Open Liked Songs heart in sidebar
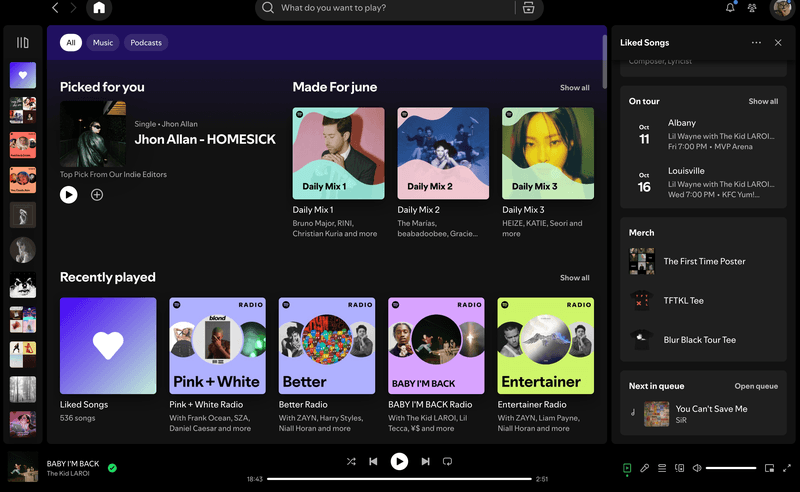This screenshot has height=492, width=800. [x=23, y=74]
